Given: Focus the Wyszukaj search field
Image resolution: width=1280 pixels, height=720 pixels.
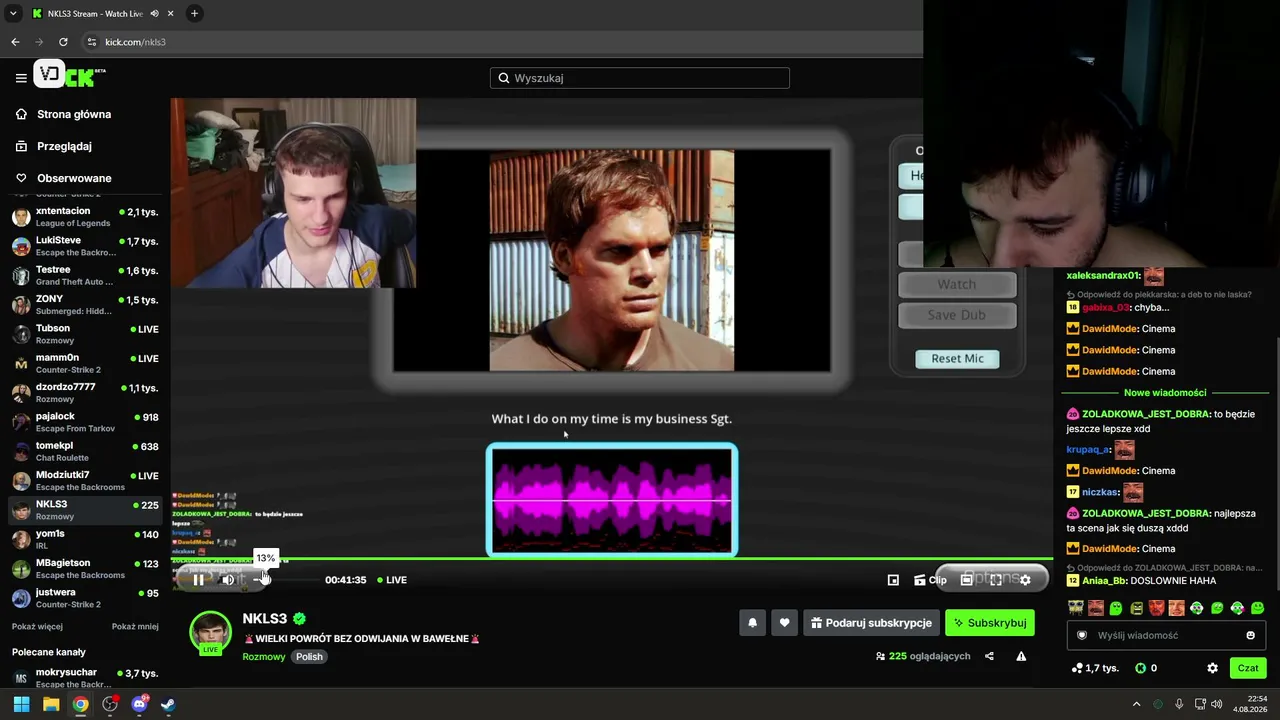Looking at the screenshot, I should click(640, 78).
